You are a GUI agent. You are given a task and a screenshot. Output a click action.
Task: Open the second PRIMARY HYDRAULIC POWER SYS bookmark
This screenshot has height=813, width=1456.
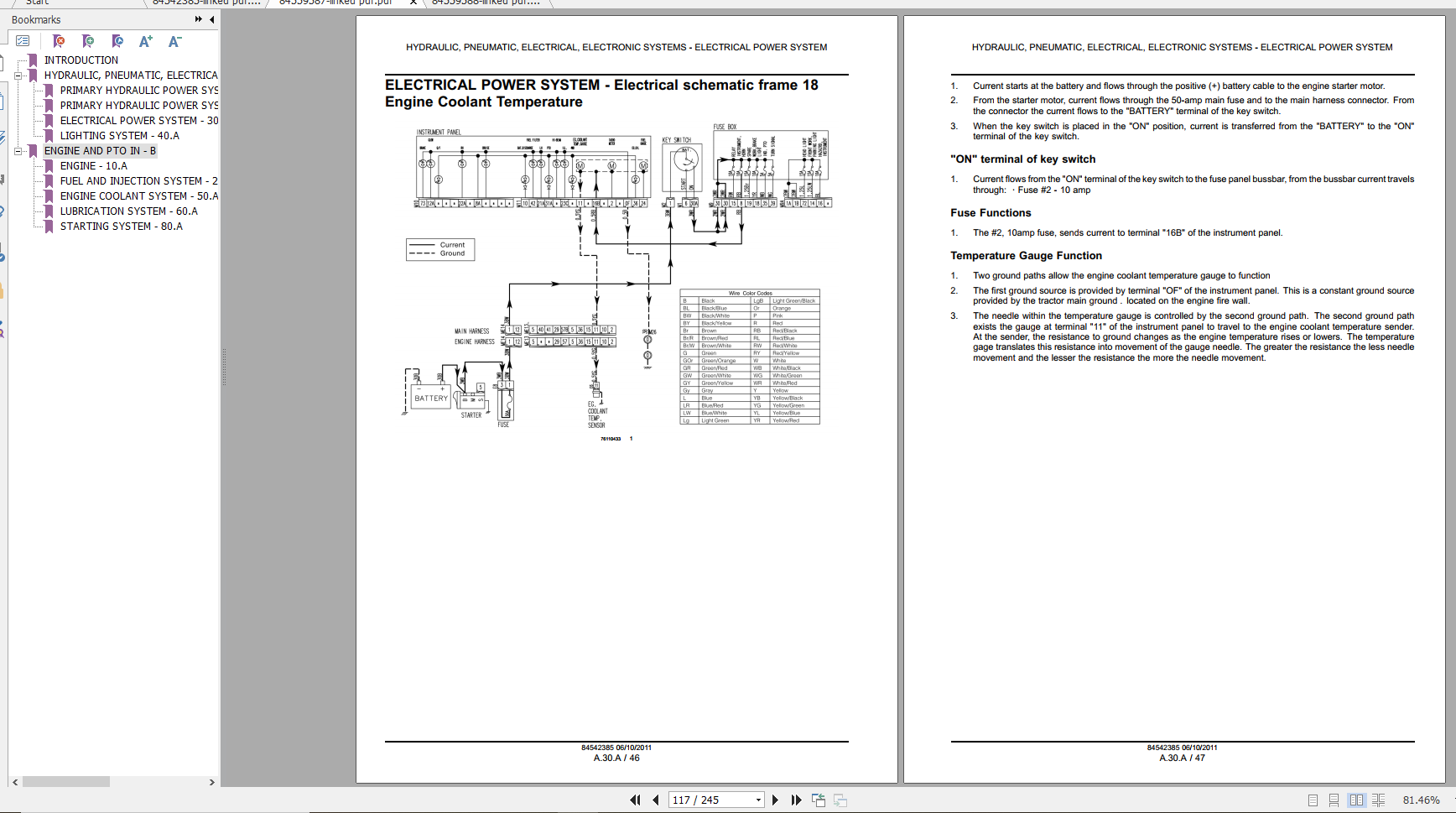click(139, 106)
